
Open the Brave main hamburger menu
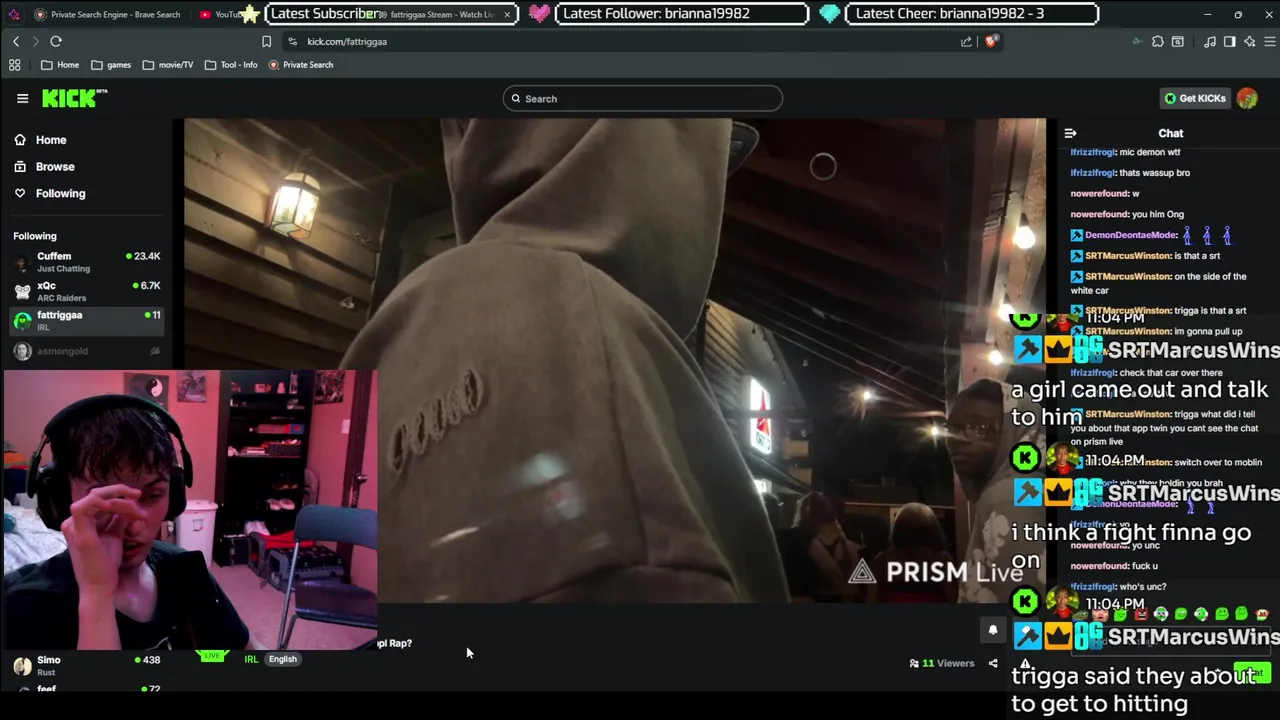(x=1269, y=41)
